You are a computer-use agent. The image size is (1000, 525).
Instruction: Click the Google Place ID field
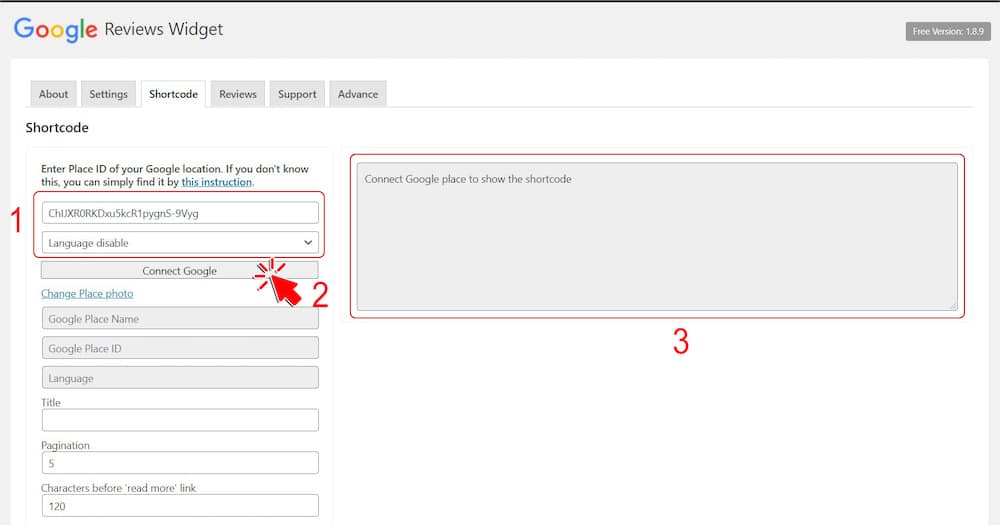[180, 349]
